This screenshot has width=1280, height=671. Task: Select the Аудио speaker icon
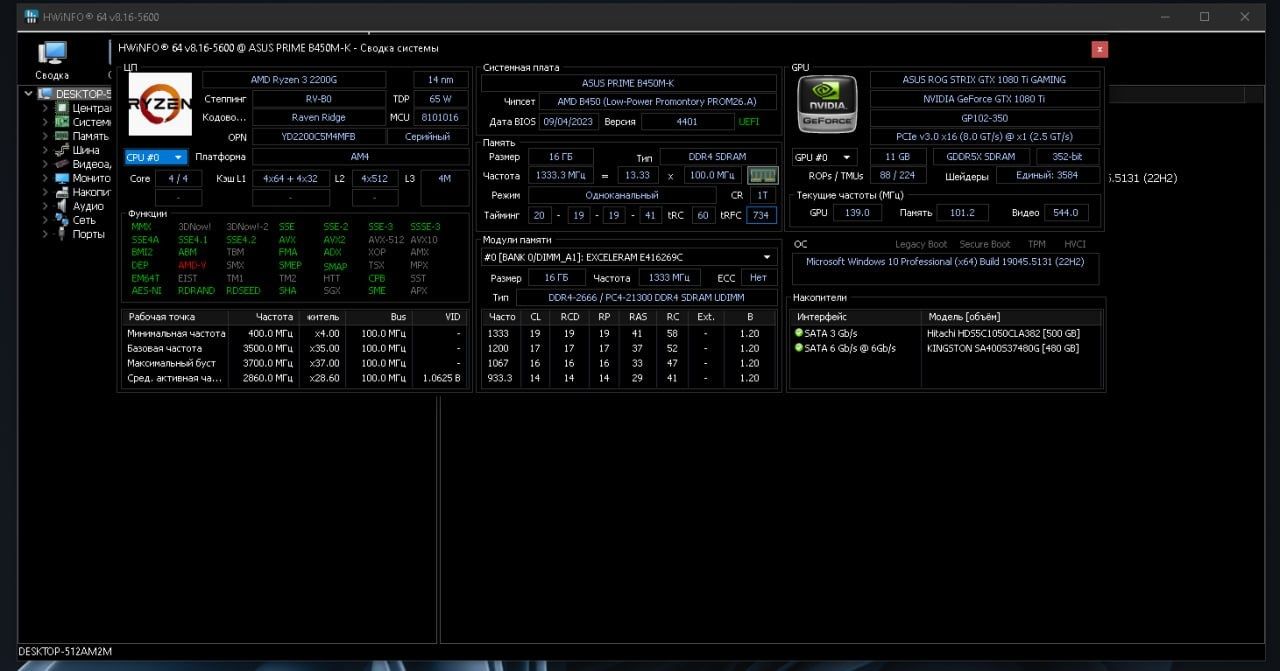tap(62, 206)
